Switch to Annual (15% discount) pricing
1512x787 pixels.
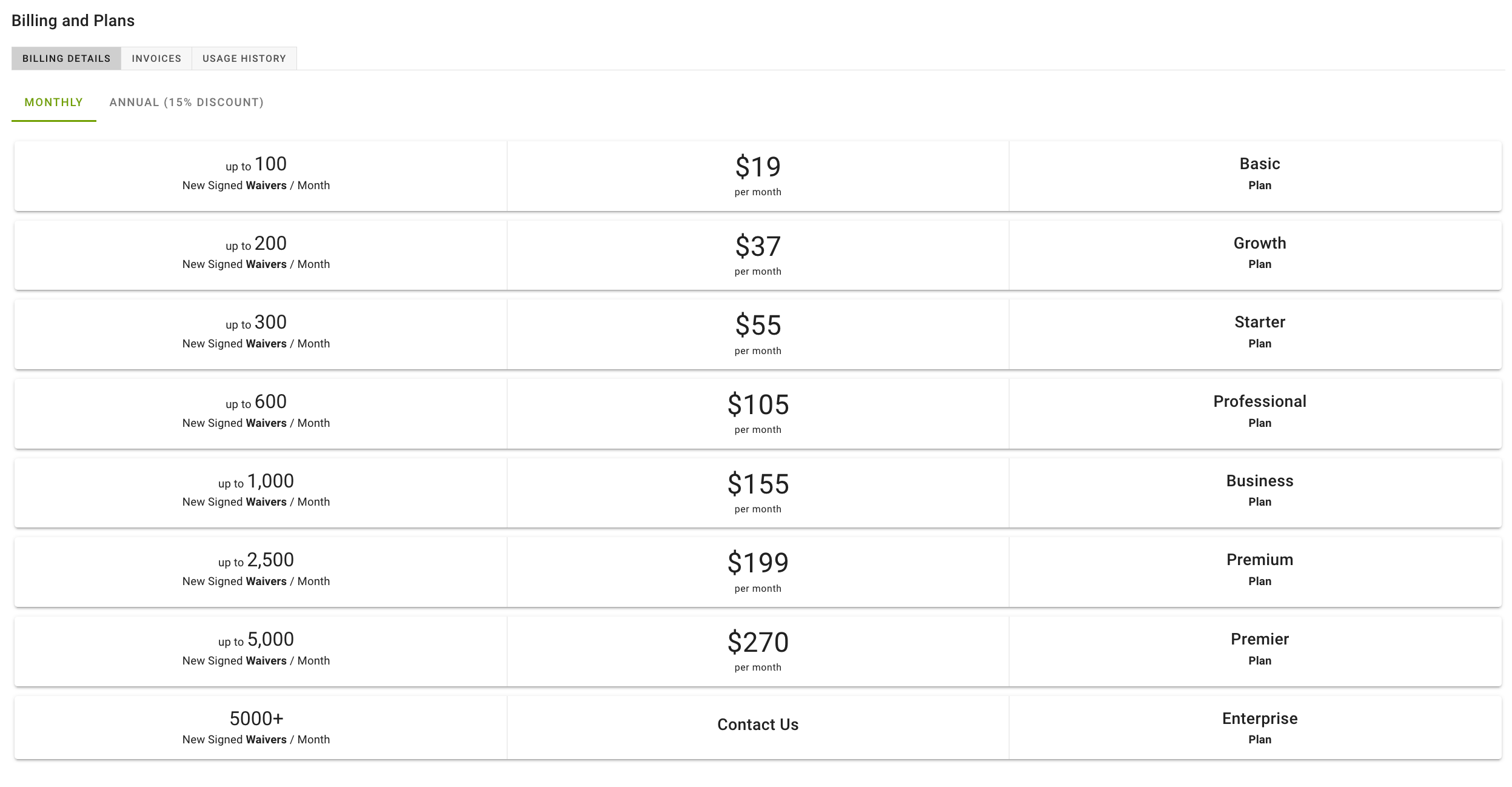187,102
